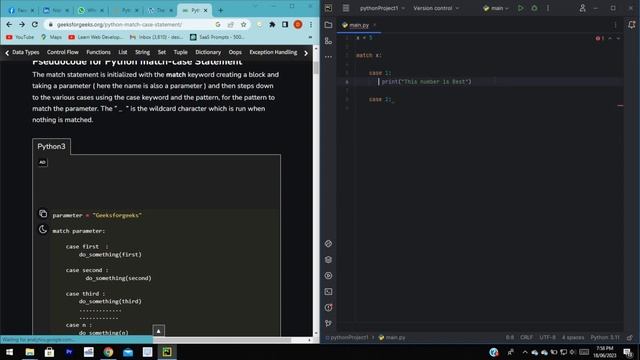Open Chrome extensions puzzle icon
640x360 pixels.
(272, 24)
